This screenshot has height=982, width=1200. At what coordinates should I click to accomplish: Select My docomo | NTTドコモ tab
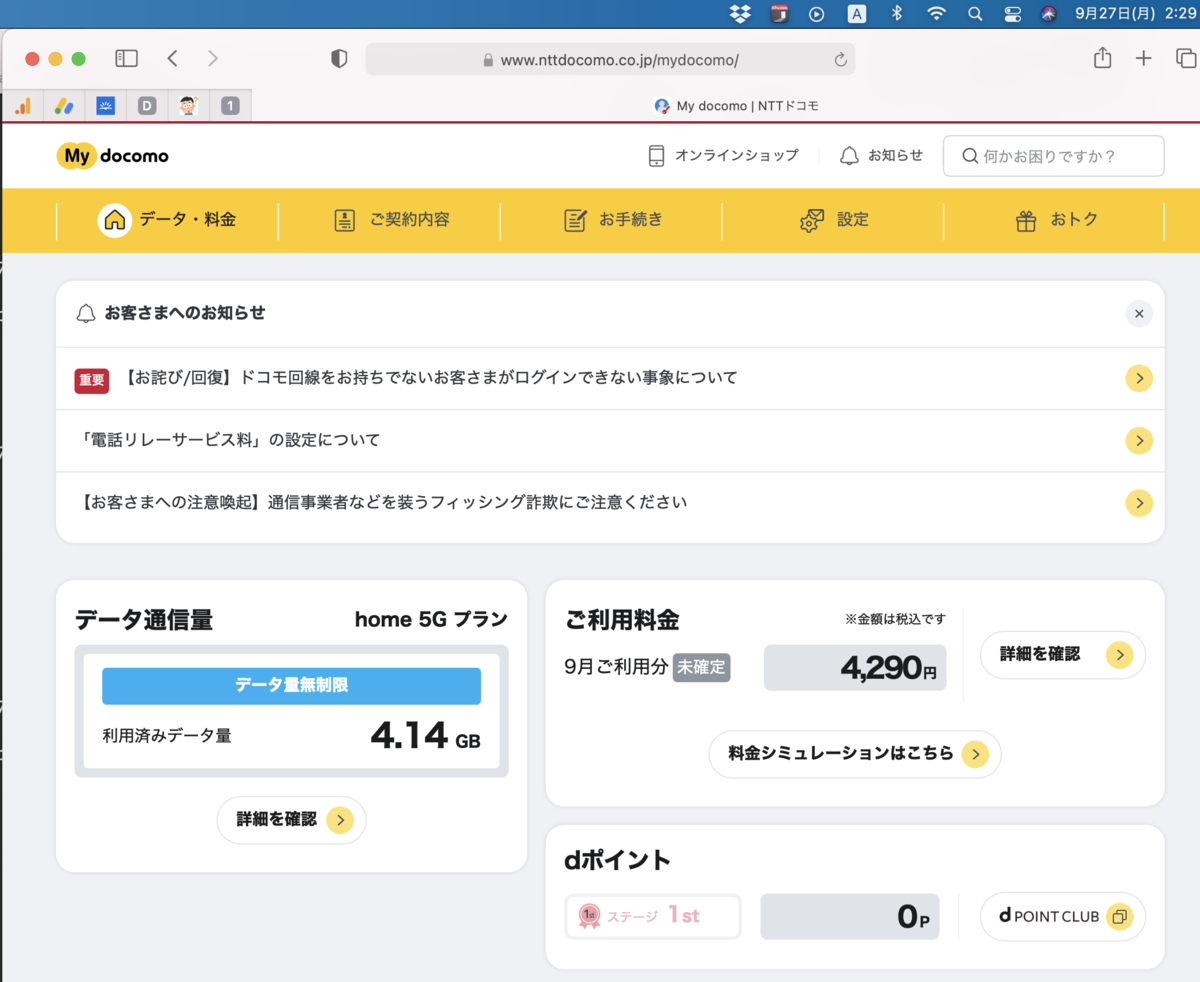pos(736,105)
